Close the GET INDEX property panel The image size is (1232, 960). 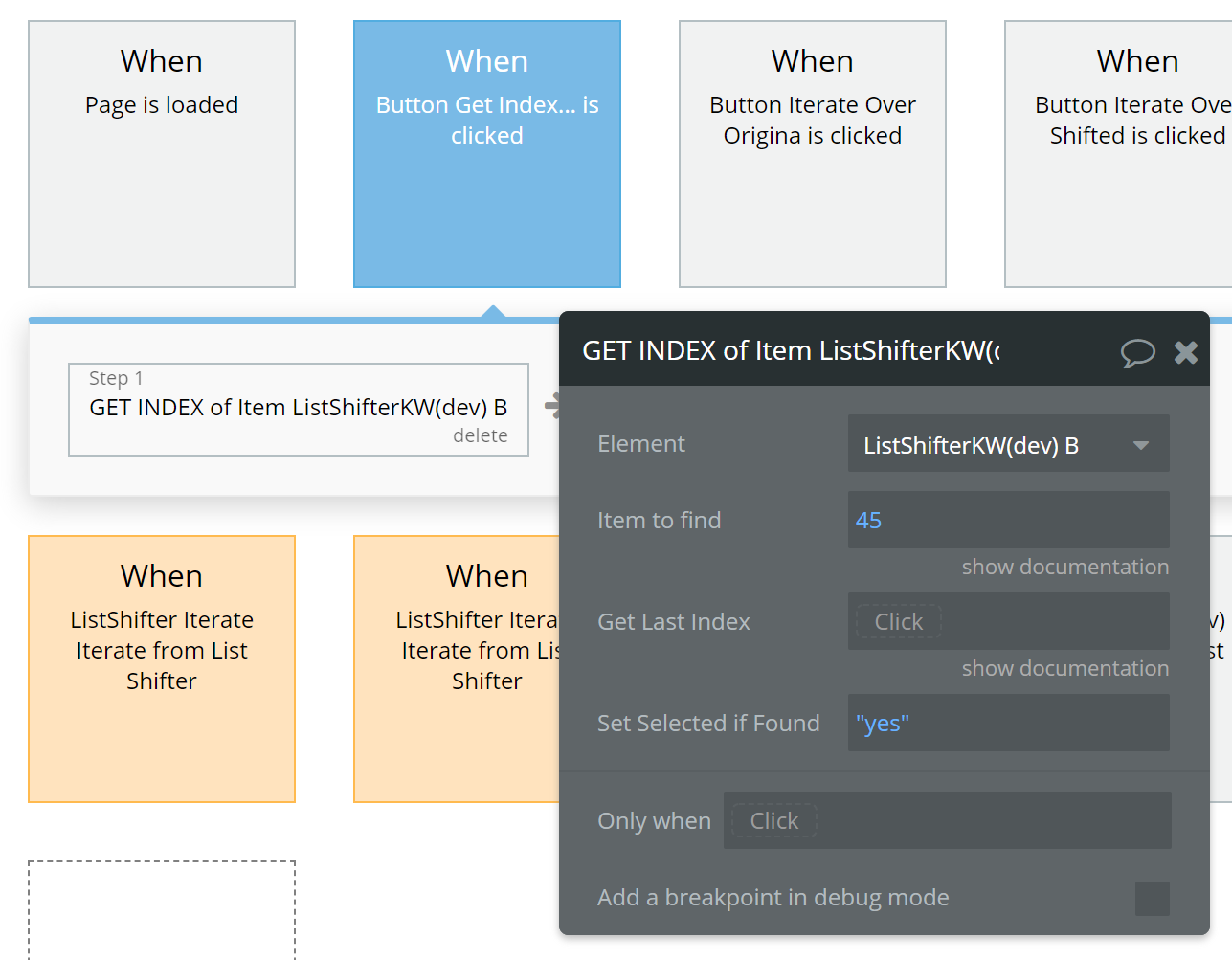(1186, 353)
